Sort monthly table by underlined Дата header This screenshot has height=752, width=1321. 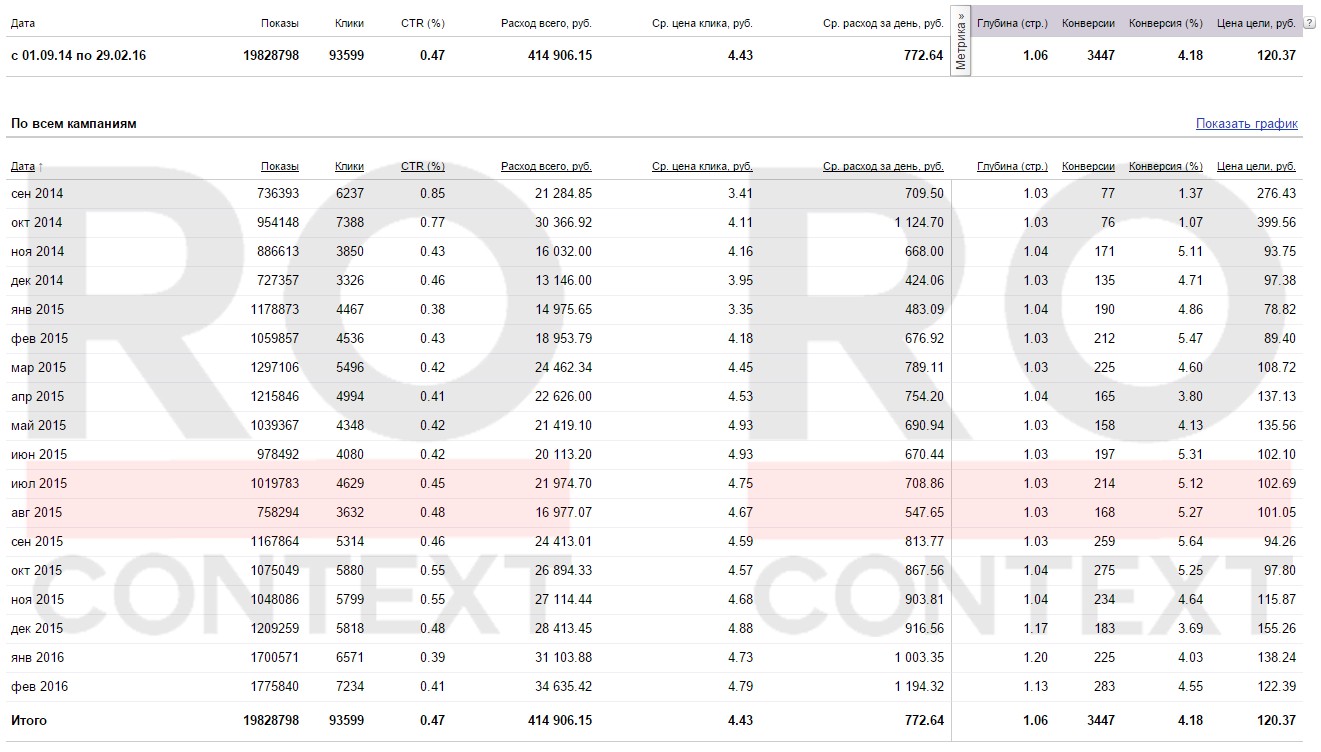pyautogui.click(x=23, y=167)
